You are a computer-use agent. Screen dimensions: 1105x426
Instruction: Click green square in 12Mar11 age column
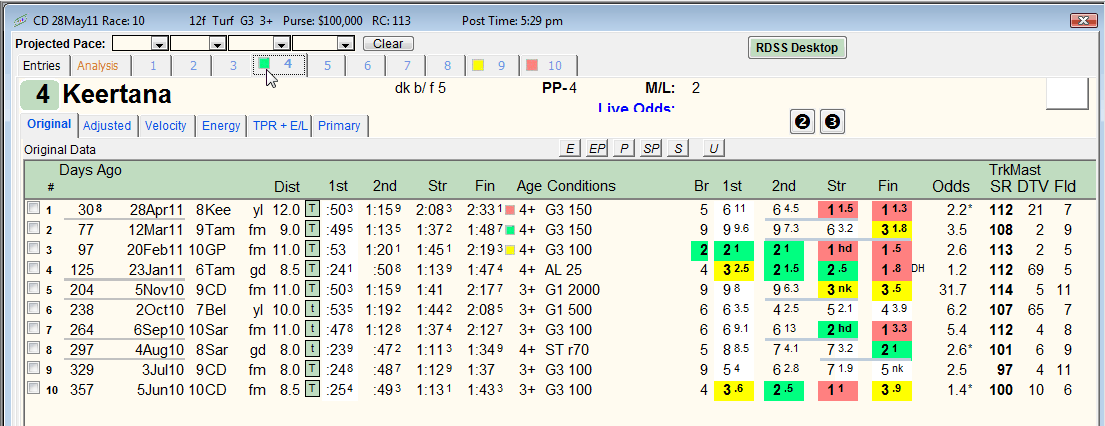pos(510,230)
